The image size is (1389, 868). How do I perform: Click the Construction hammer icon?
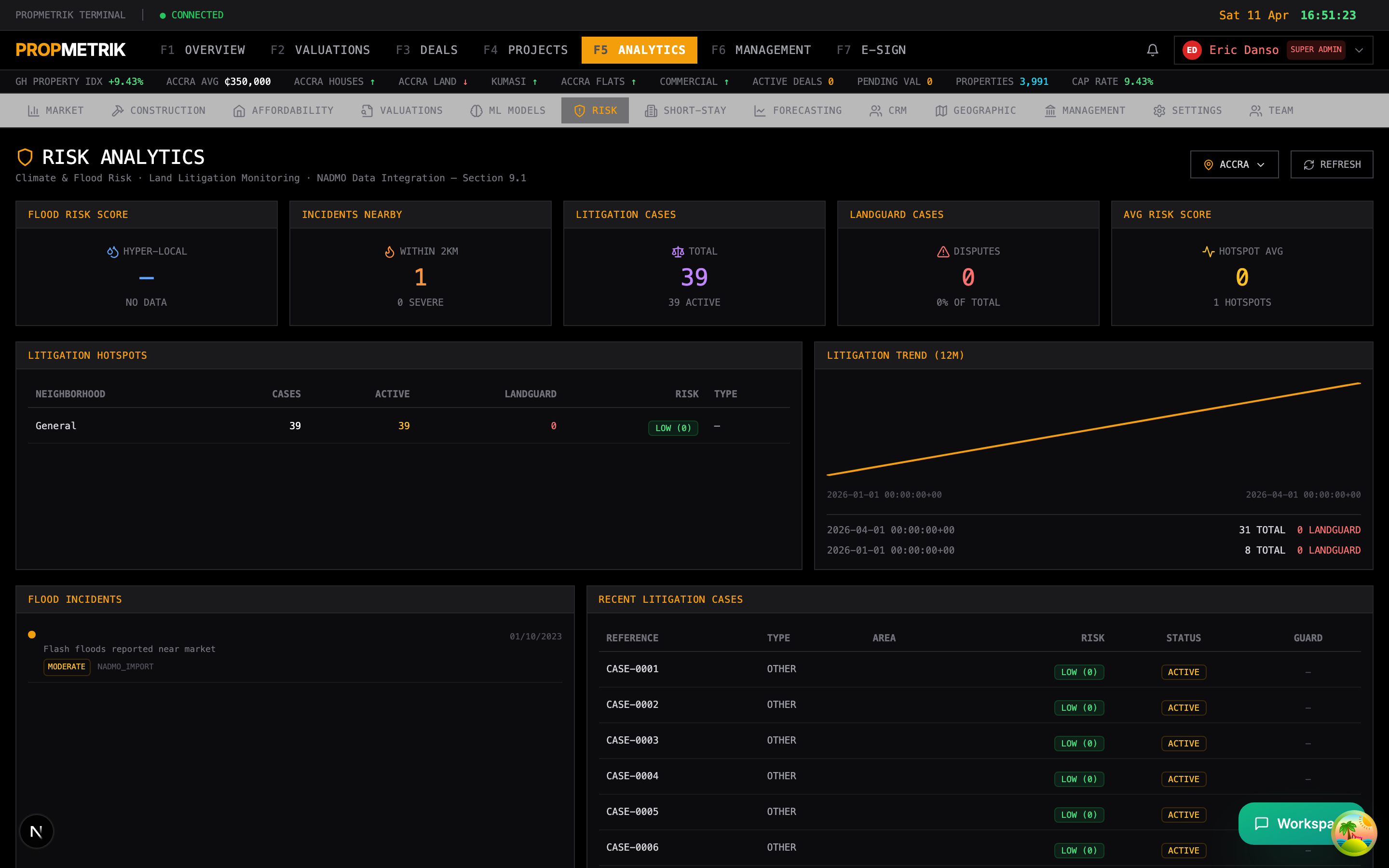(118, 111)
